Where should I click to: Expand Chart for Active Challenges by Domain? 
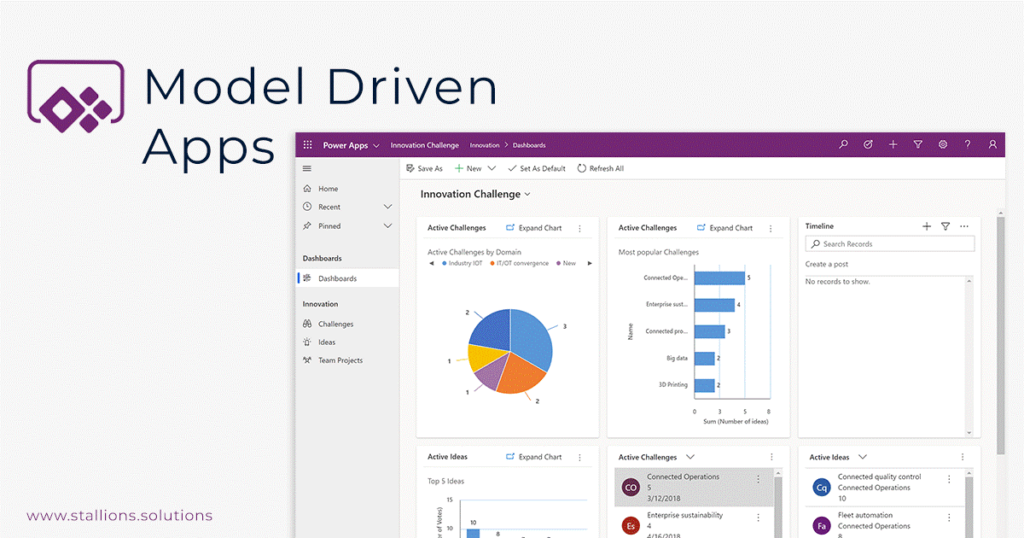534,228
